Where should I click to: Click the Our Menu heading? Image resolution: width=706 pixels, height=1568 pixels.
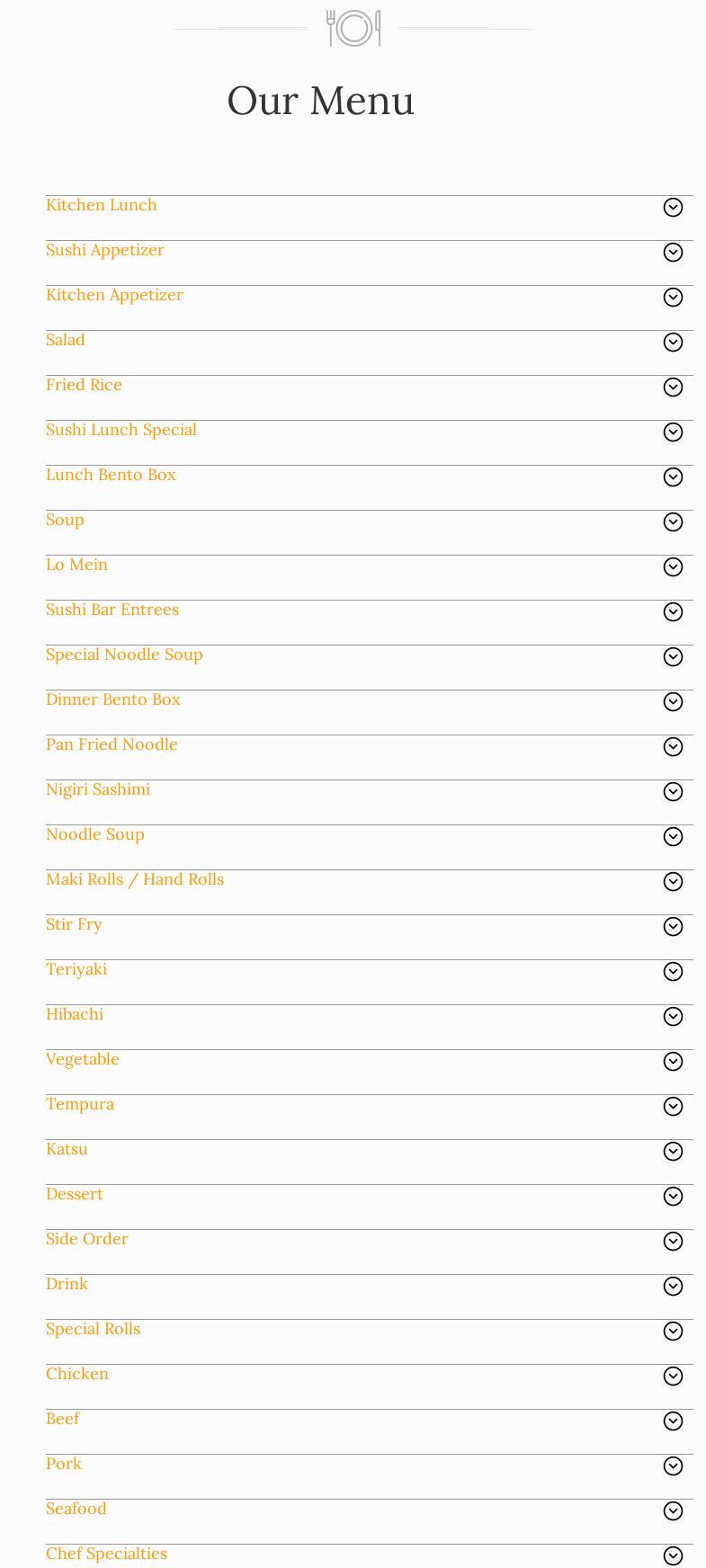coord(320,101)
